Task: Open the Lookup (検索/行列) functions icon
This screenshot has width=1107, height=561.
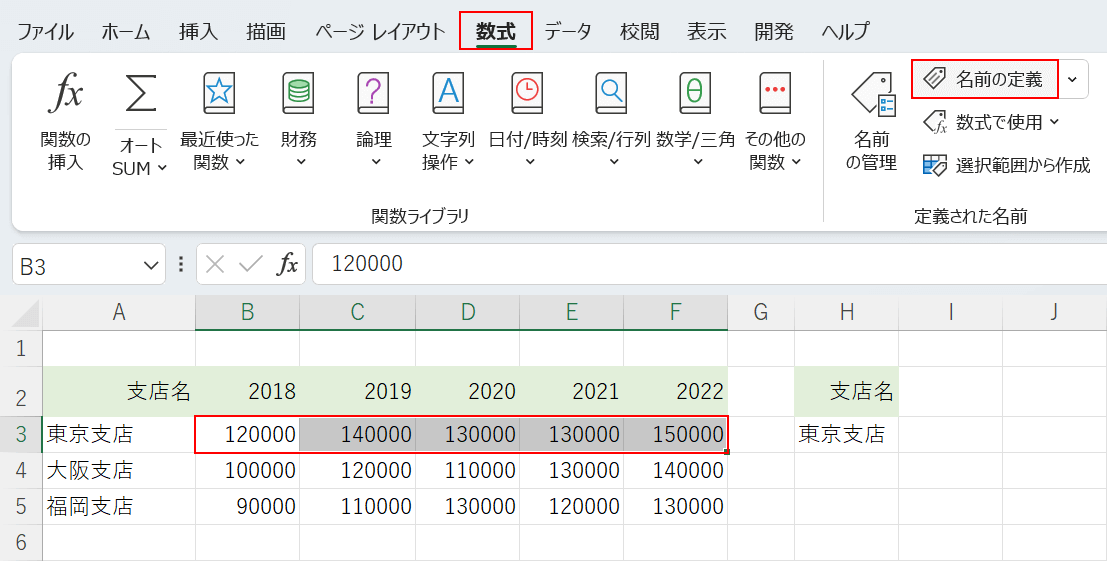Action: pyautogui.click(x=610, y=95)
